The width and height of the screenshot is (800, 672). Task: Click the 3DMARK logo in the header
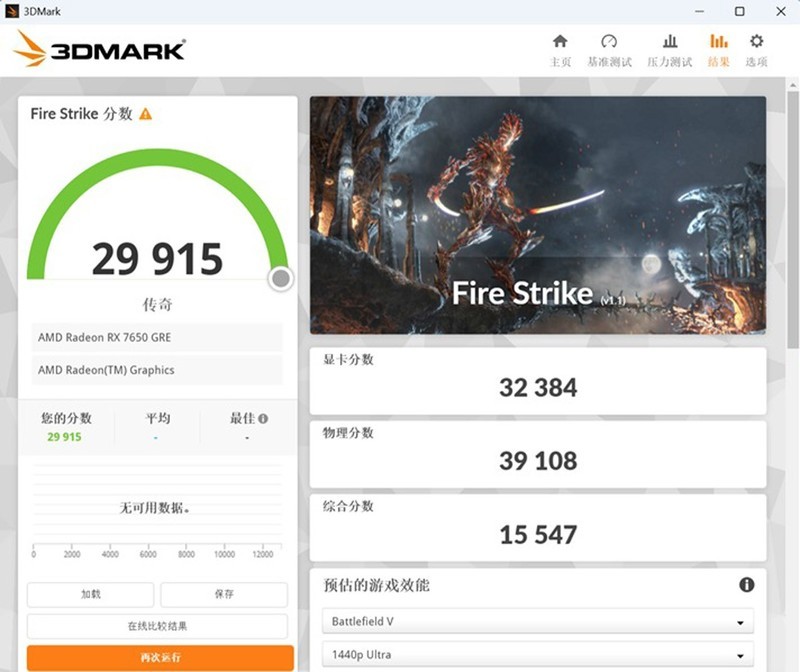(x=100, y=52)
